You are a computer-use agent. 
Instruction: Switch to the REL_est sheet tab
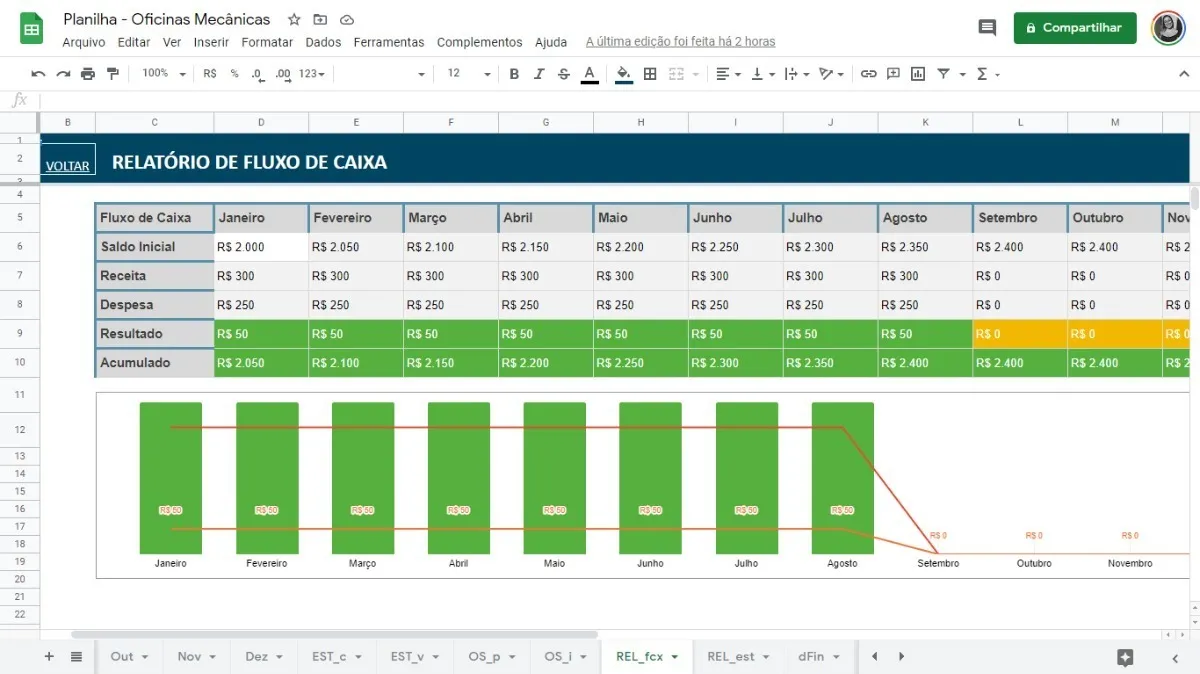730,657
